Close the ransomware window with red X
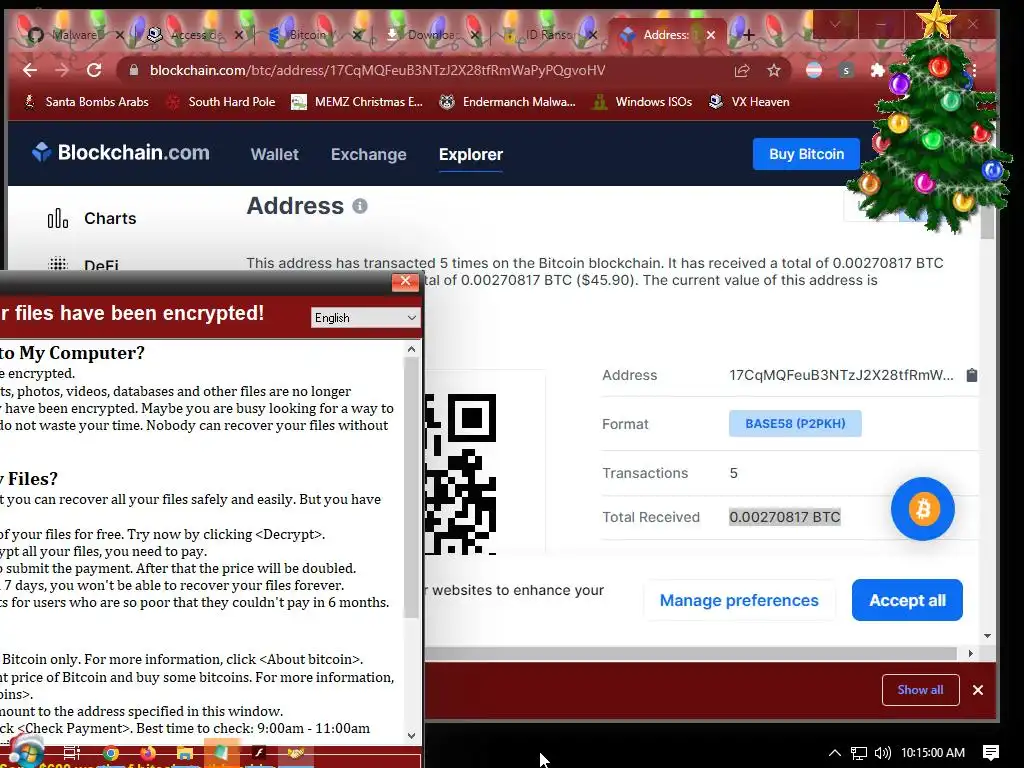1024x768 pixels. pyautogui.click(x=405, y=281)
